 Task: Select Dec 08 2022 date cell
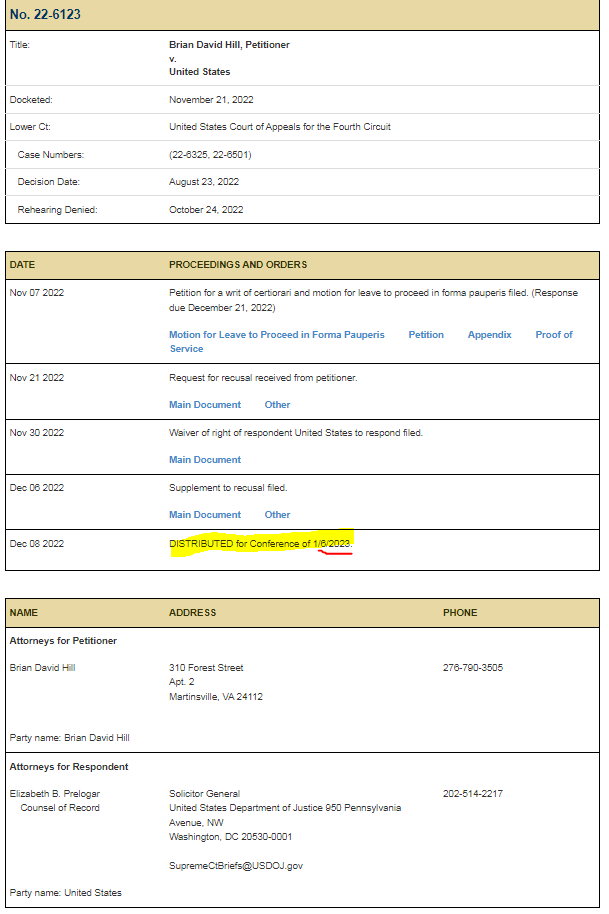[37, 543]
